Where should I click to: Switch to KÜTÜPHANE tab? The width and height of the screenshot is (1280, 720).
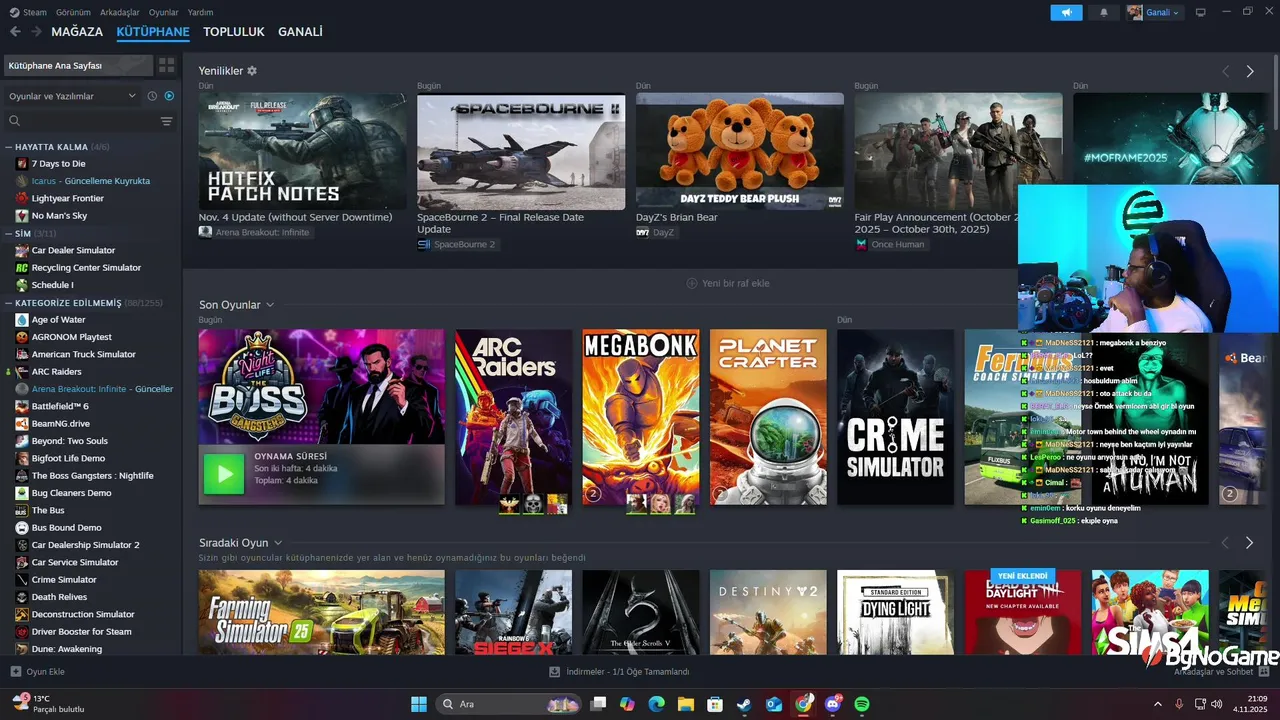[153, 32]
